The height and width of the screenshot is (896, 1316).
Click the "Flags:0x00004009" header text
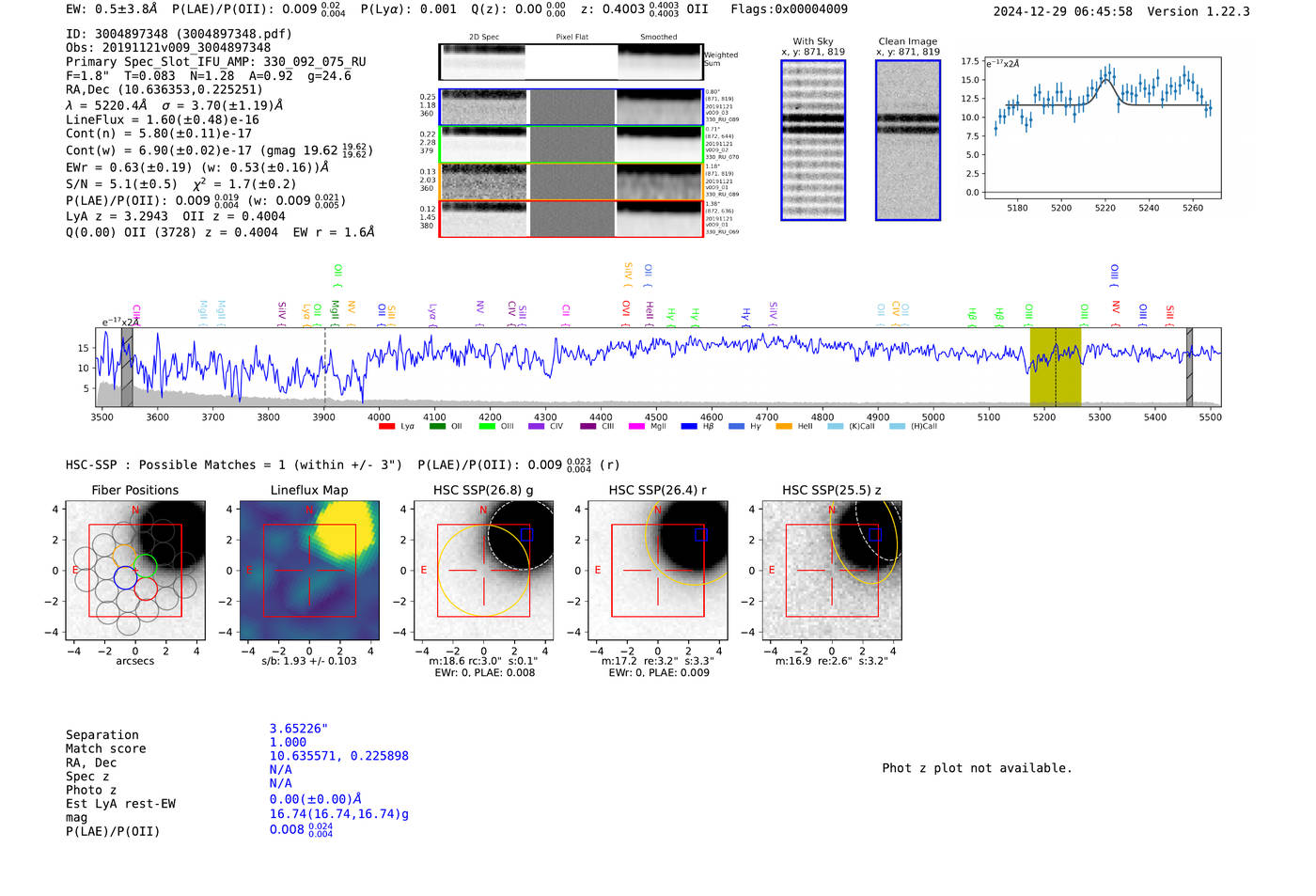(x=789, y=9)
